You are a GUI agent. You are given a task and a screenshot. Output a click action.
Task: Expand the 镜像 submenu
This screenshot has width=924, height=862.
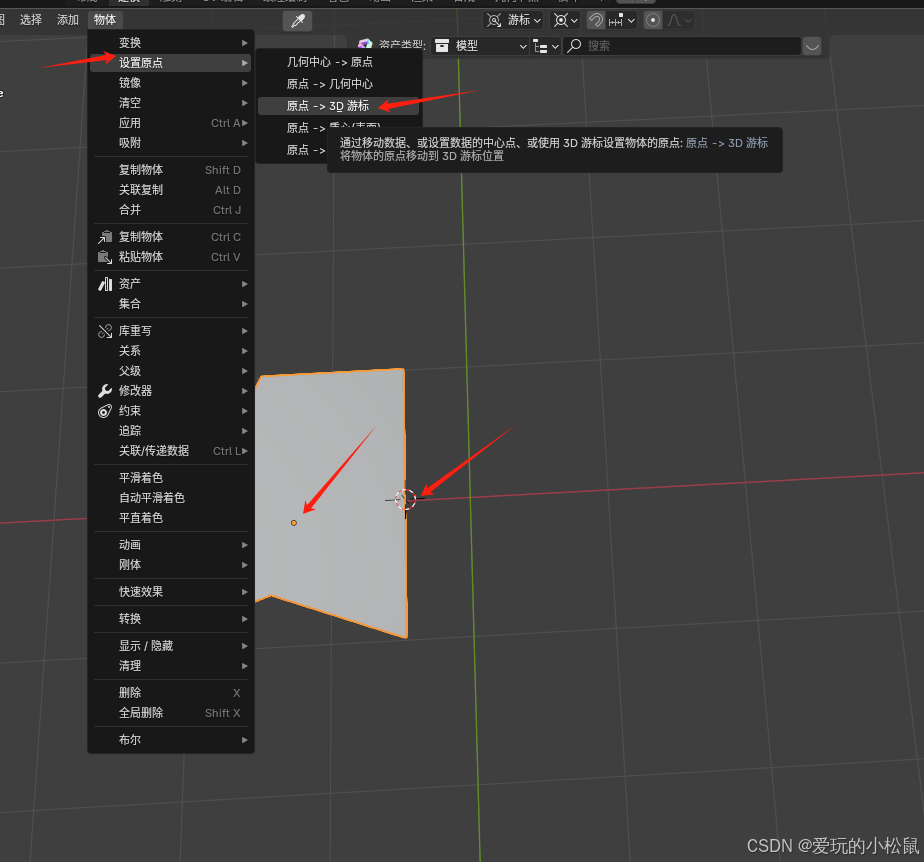point(171,82)
